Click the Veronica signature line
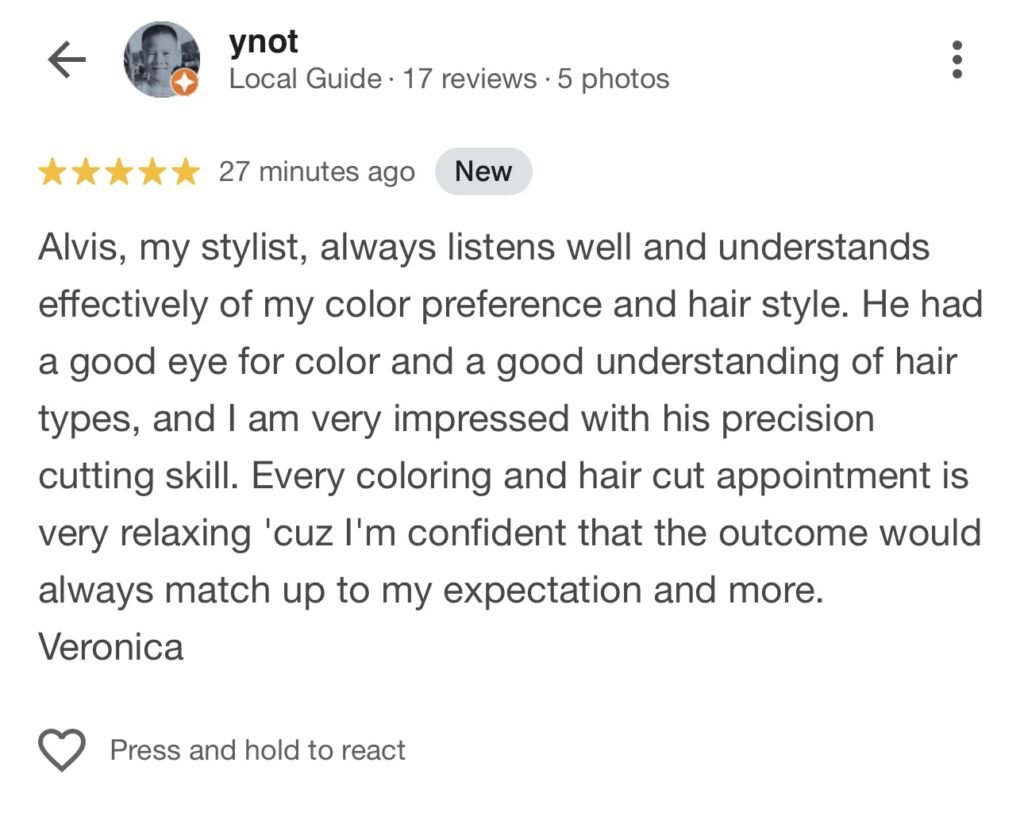Screen dimensions: 1024x828 pyautogui.click(x=111, y=647)
